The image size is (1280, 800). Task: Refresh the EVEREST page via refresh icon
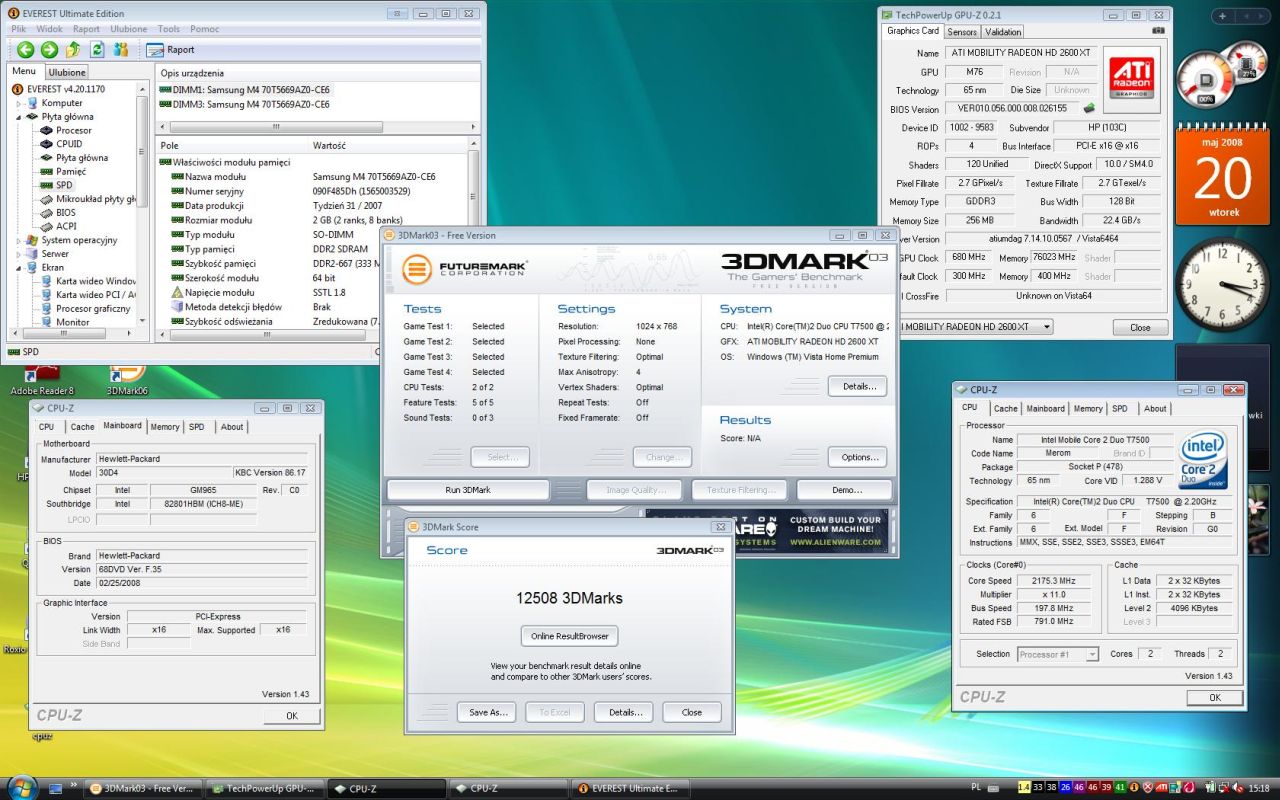96,50
